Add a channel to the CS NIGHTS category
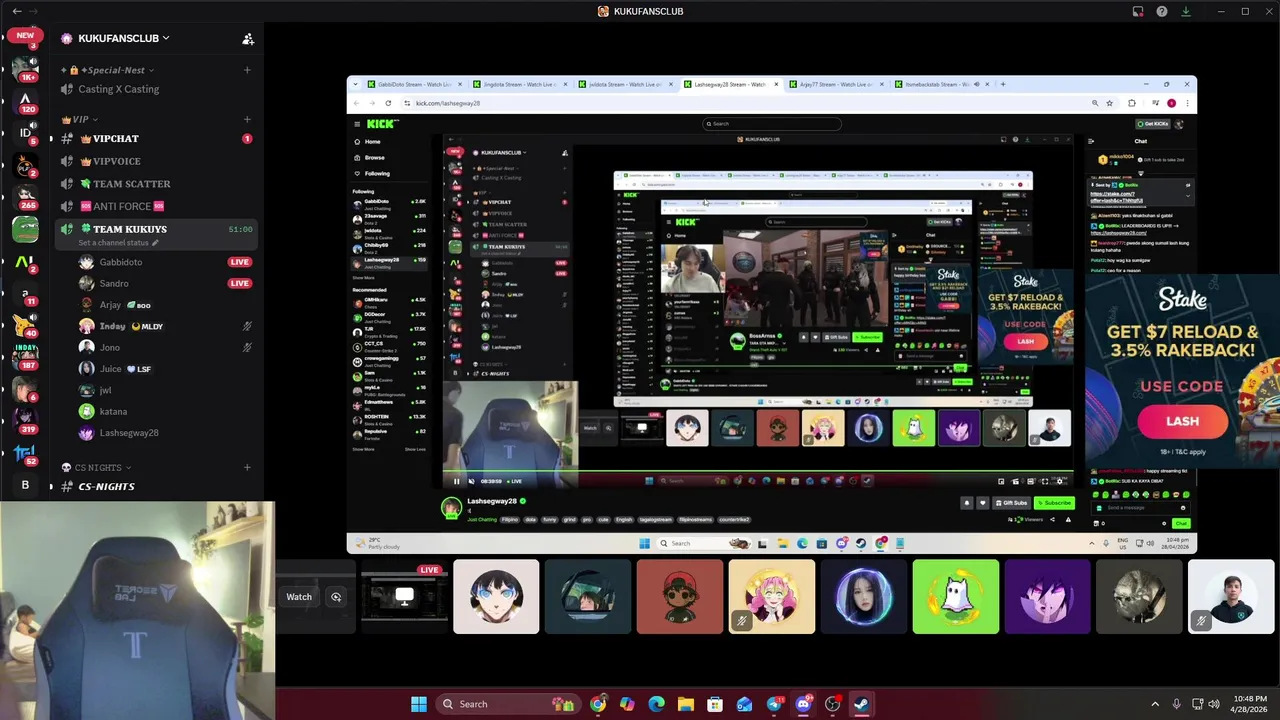Image resolution: width=1280 pixels, height=720 pixels. coord(247,467)
